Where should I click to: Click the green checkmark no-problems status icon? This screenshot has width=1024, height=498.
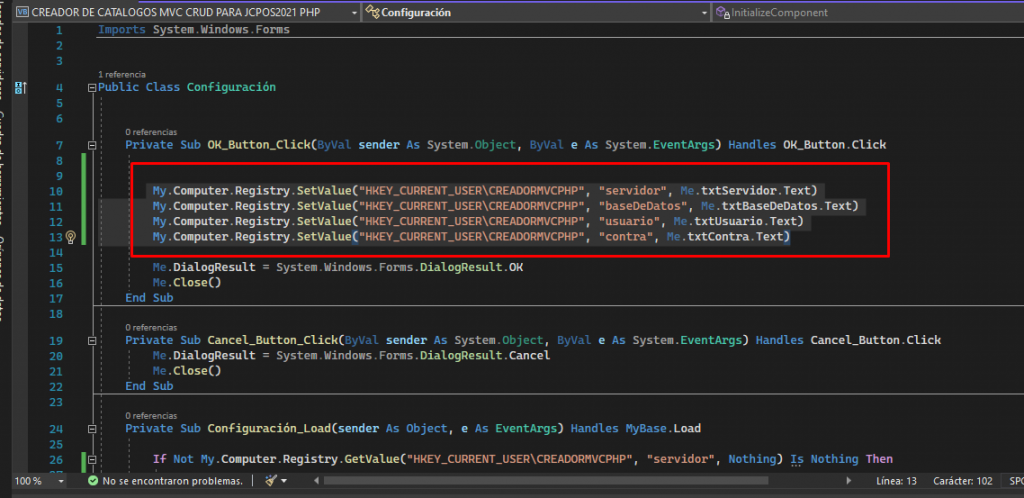(92, 481)
